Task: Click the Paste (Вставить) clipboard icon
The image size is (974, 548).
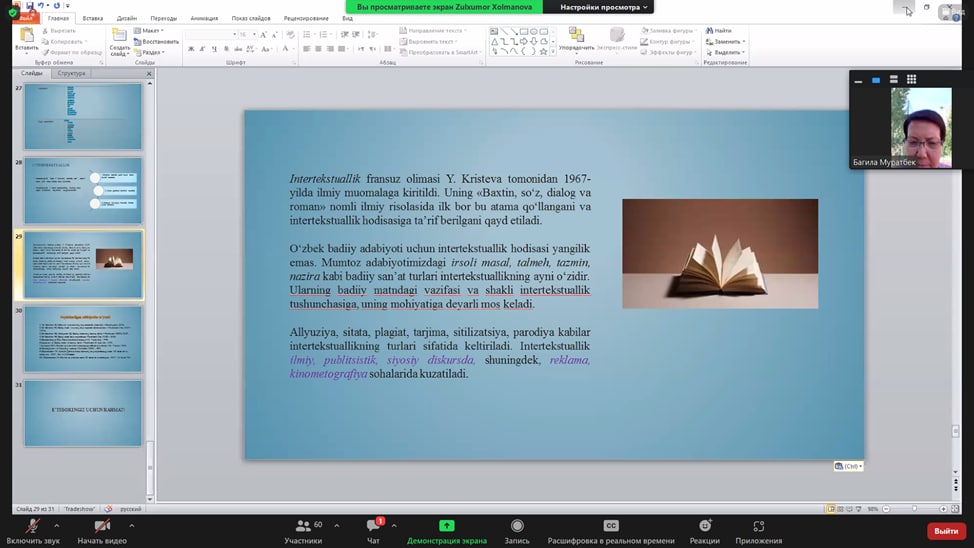Action: [26, 36]
